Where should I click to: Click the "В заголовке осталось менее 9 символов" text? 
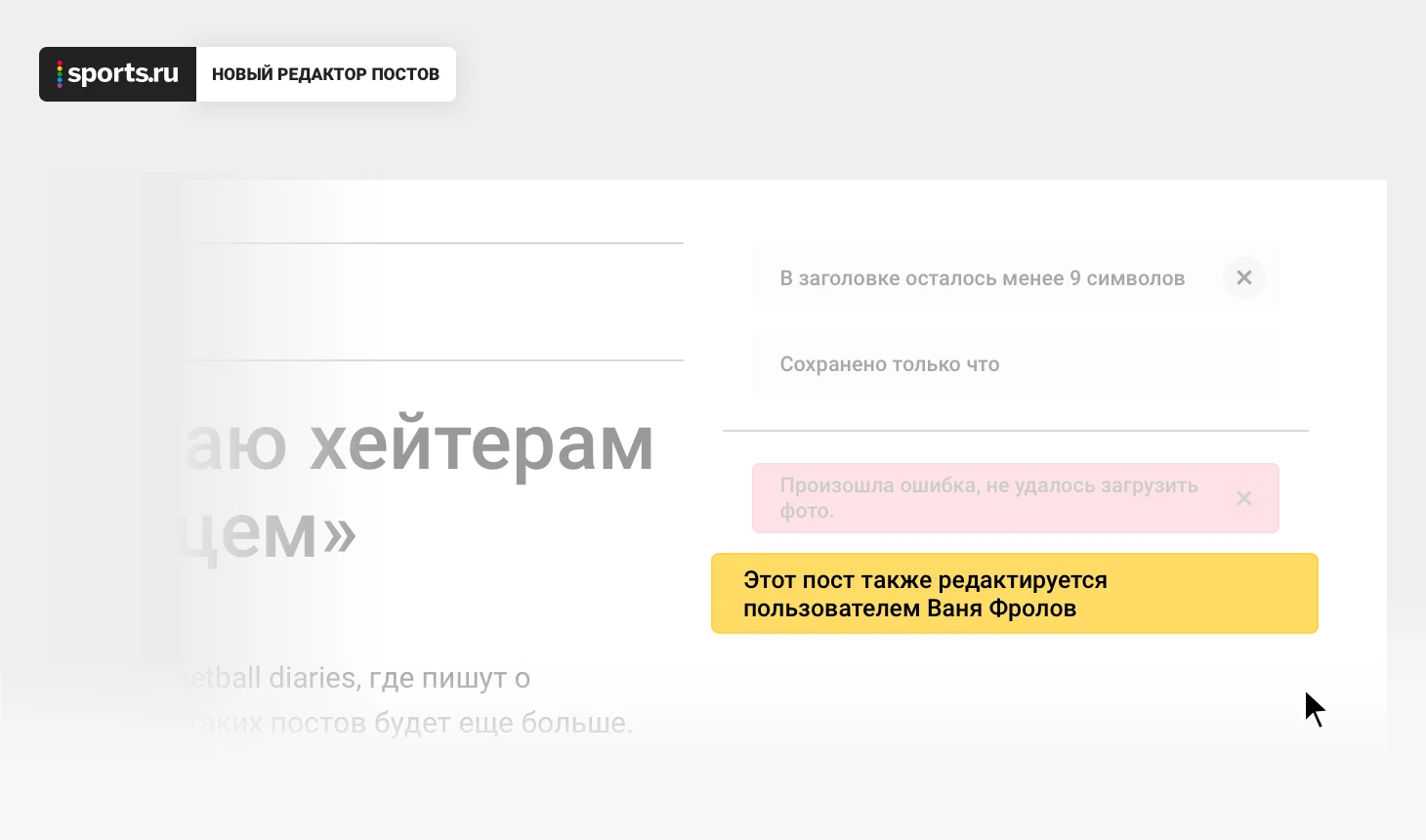[982, 278]
